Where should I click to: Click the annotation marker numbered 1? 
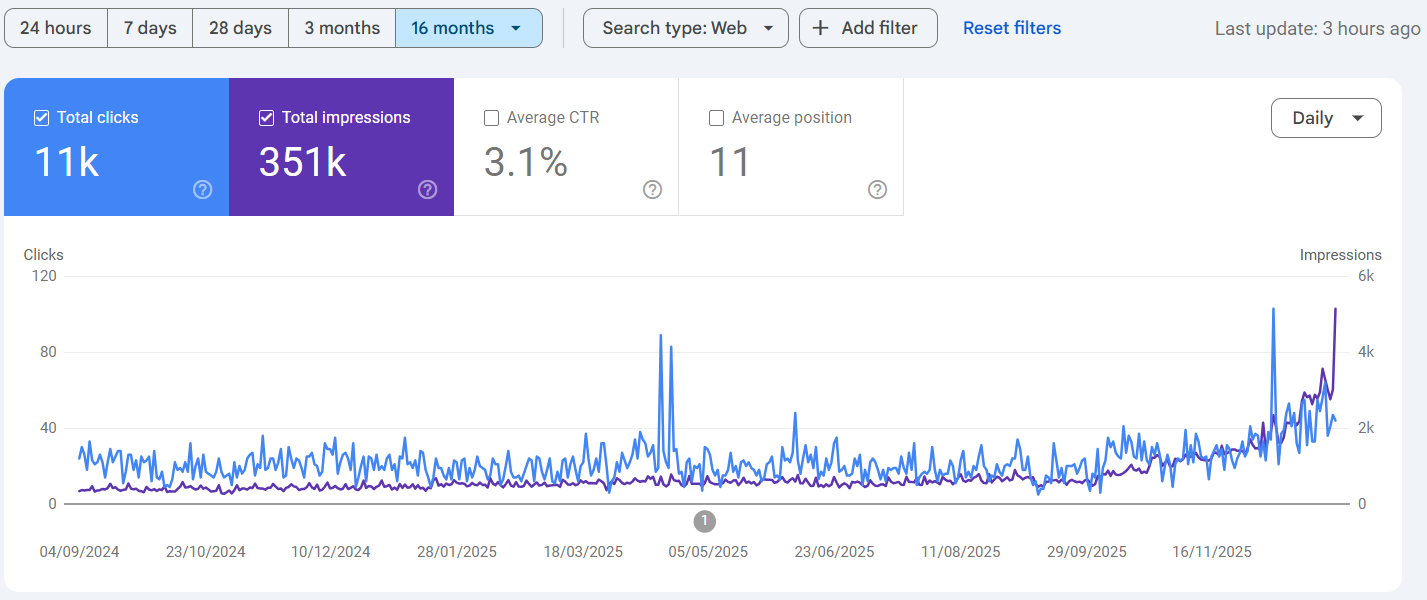tap(705, 521)
